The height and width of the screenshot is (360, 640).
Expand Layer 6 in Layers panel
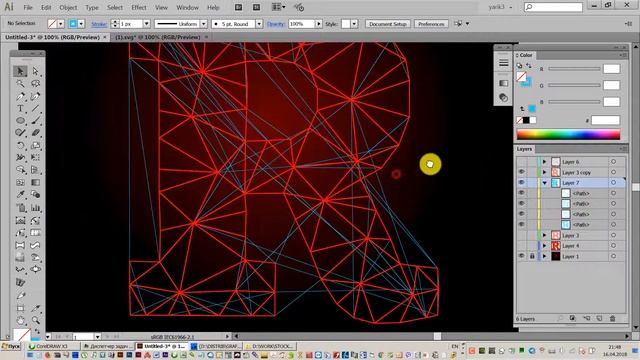point(544,162)
